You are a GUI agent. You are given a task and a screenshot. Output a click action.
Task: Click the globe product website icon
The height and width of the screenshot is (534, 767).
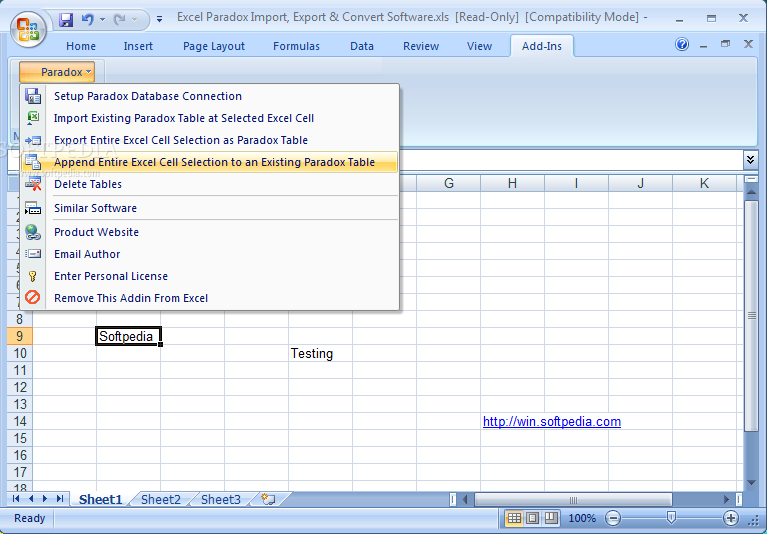33,232
